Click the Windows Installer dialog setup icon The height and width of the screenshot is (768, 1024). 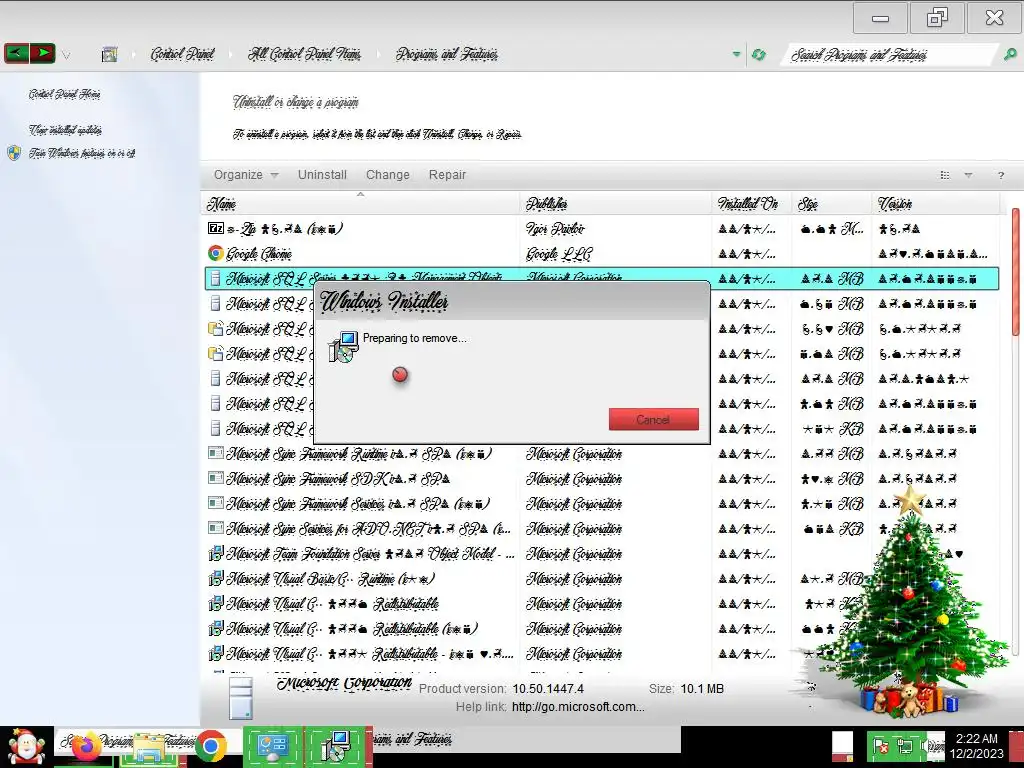point(344,347)
